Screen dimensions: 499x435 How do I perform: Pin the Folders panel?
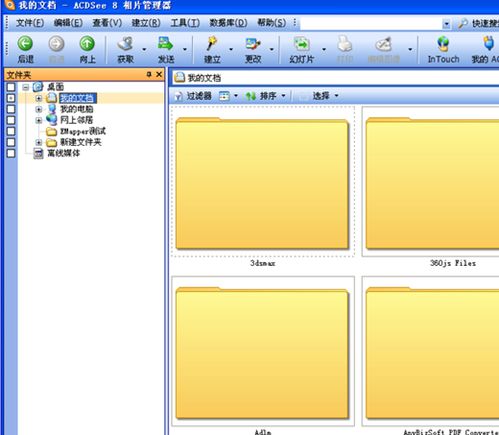point(149,74)
